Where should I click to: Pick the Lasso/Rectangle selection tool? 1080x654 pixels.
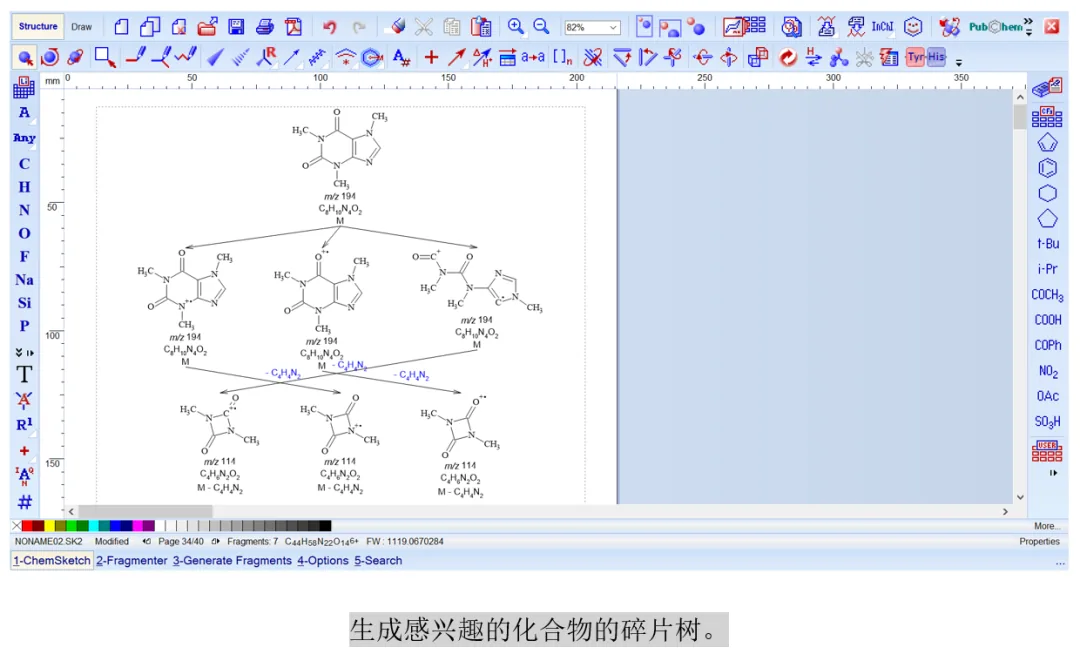(105, 57)
